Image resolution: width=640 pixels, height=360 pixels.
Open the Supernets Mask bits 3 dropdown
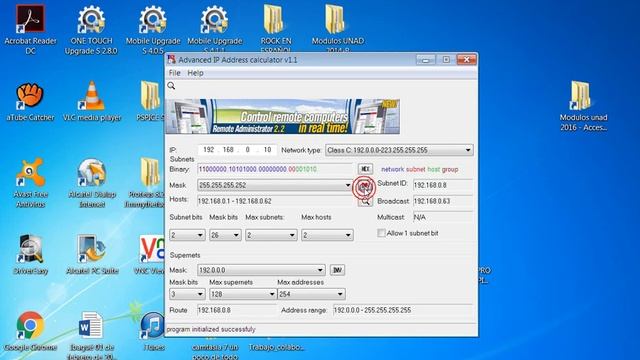pos(187,294)
